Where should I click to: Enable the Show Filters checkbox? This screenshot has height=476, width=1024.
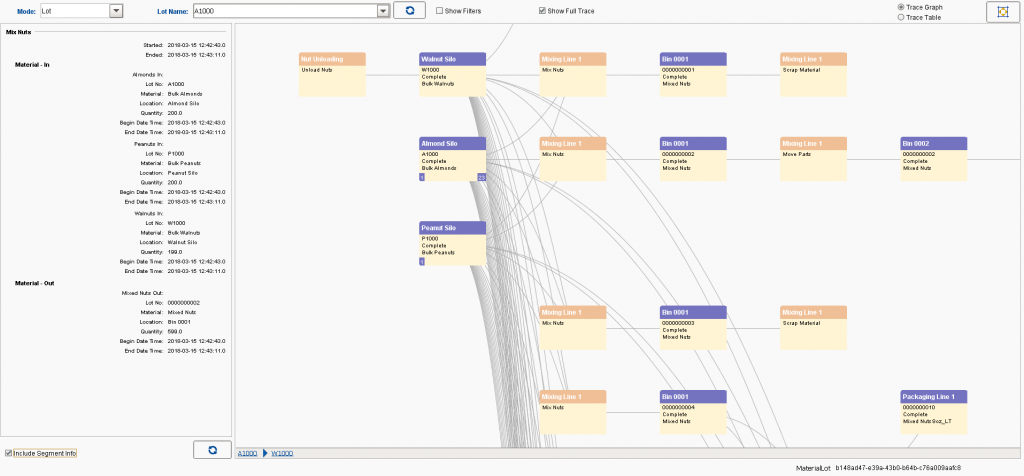pos(440,11)
